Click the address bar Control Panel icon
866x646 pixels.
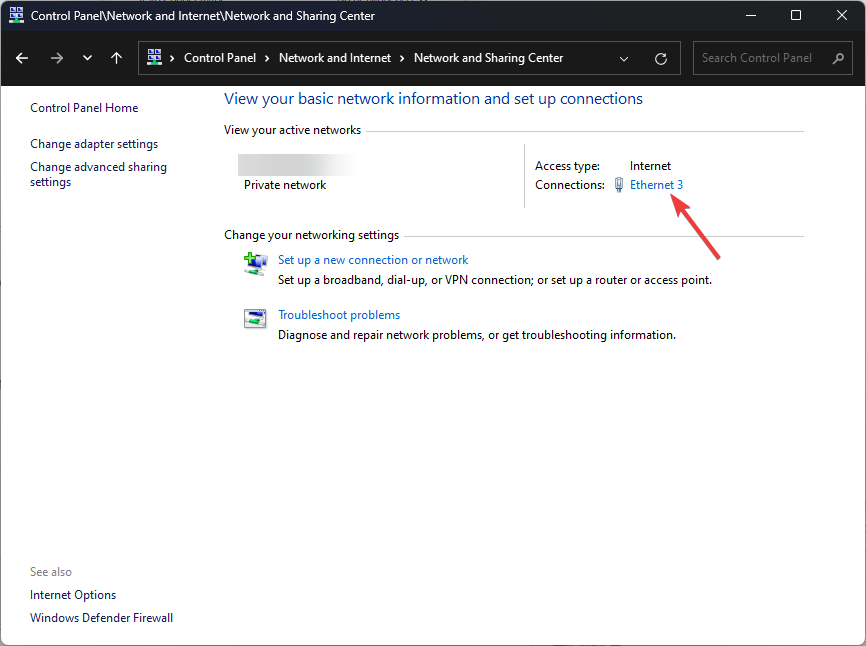pyautogui.click(x=155, y=58)
